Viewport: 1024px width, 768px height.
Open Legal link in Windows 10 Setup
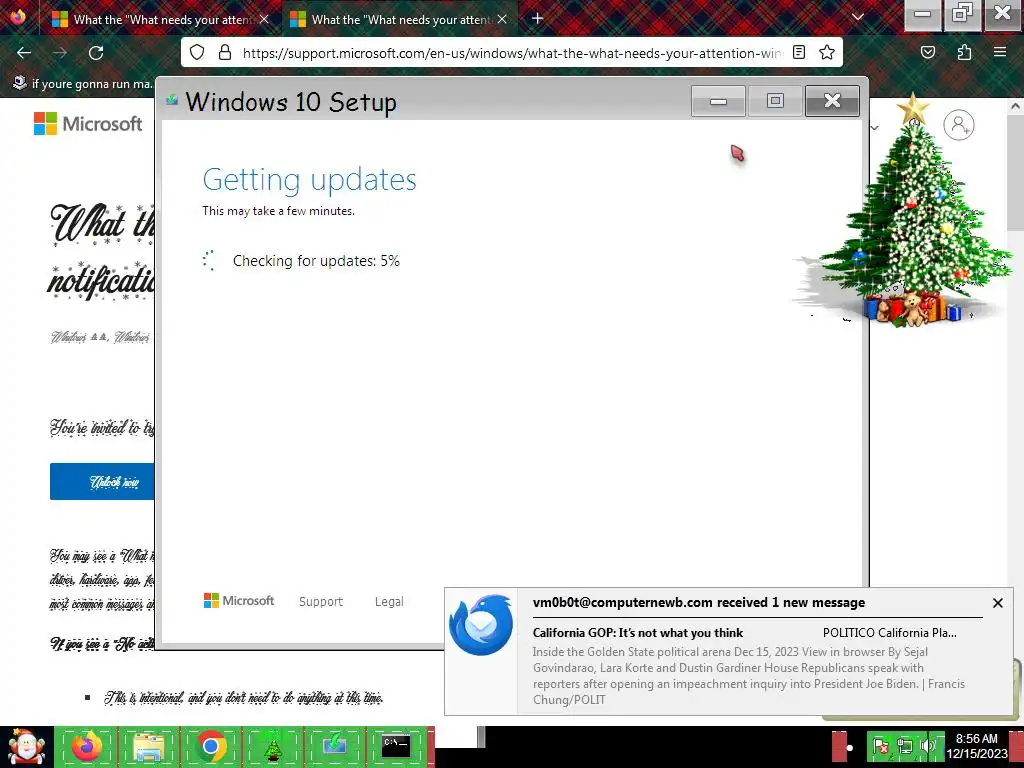coord(389,601)
